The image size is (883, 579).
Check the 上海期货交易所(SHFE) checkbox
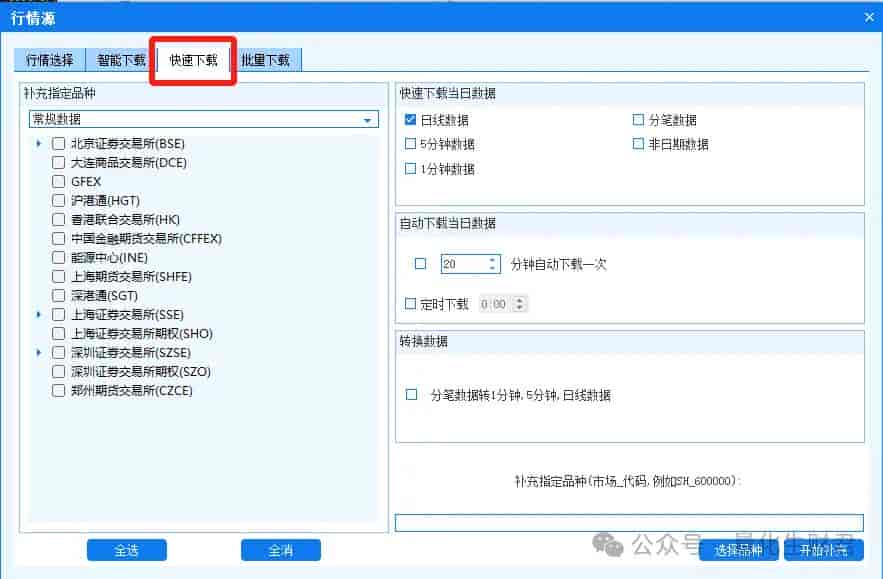coord(58,277)
